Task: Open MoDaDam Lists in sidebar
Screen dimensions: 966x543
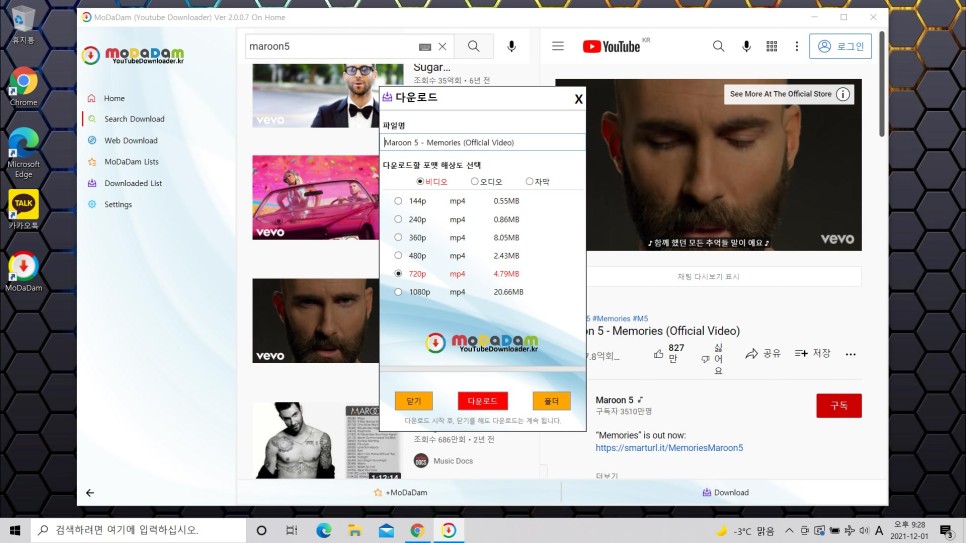Action: pyautogui.click(x=131, y=161)
